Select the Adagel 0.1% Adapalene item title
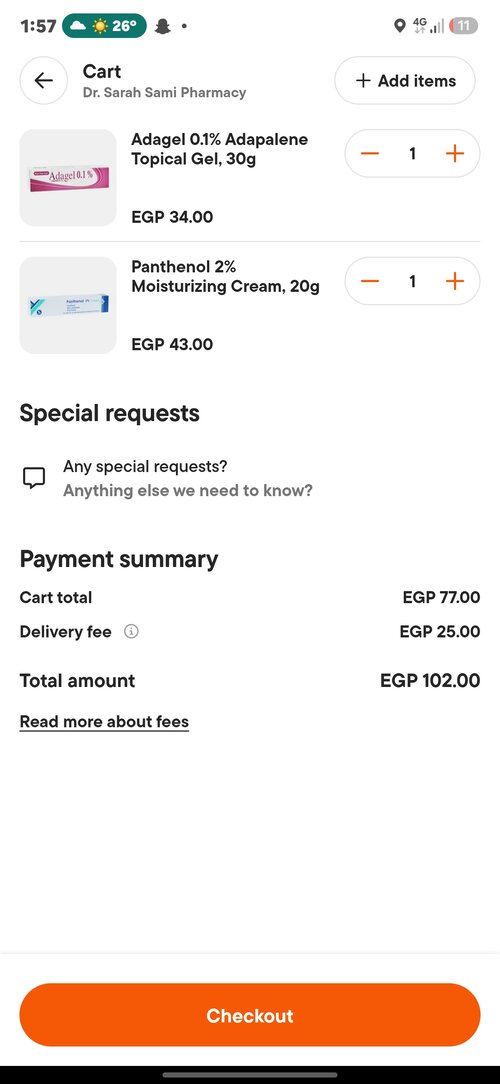The height and width of the screenshot is (1084, 500). coord(220,149)
